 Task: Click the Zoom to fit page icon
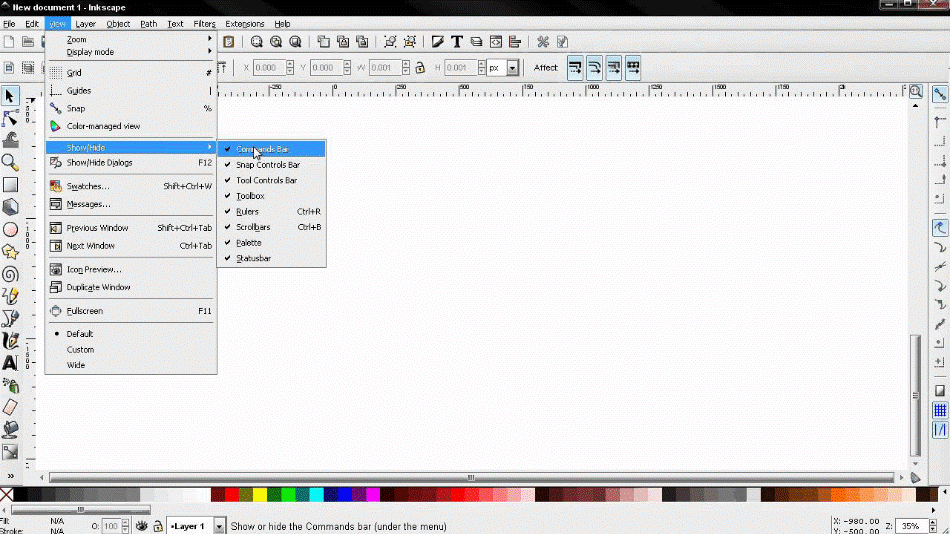[x=295, y=42]
